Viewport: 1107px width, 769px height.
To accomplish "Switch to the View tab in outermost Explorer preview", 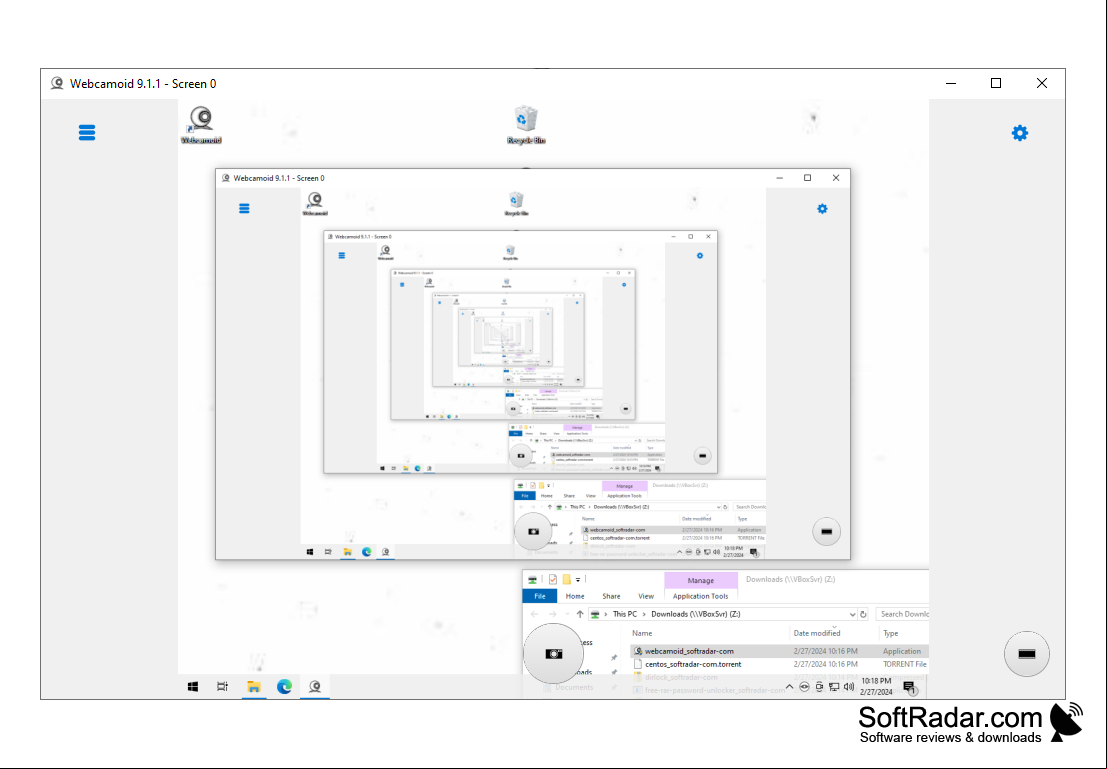I will coord(646,596).
